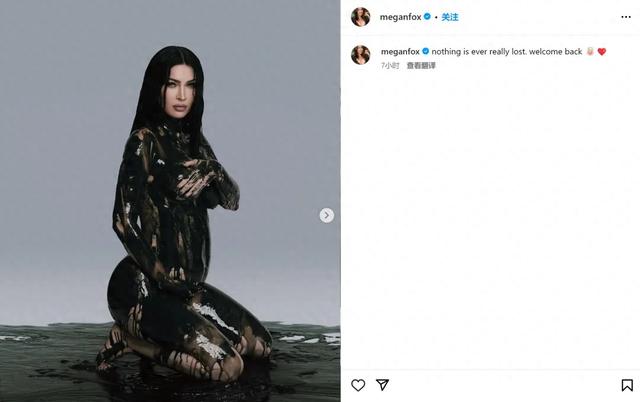Viewport: 640px width, 402px height.
Task: Follow the account via 关注
Action: pyautogui.click(x=450, y=17)
